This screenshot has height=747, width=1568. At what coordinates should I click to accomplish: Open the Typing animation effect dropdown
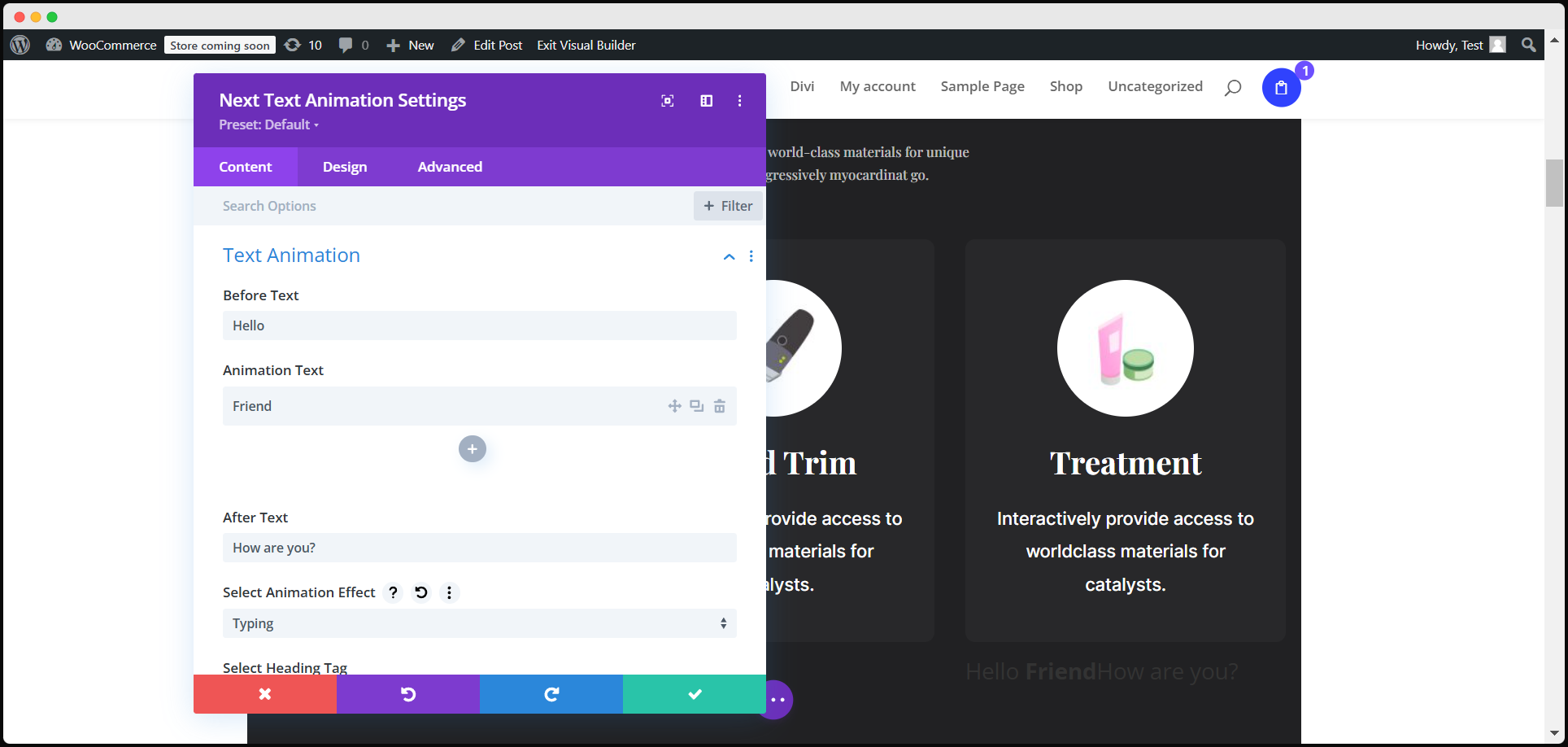(x=480, y=623)
